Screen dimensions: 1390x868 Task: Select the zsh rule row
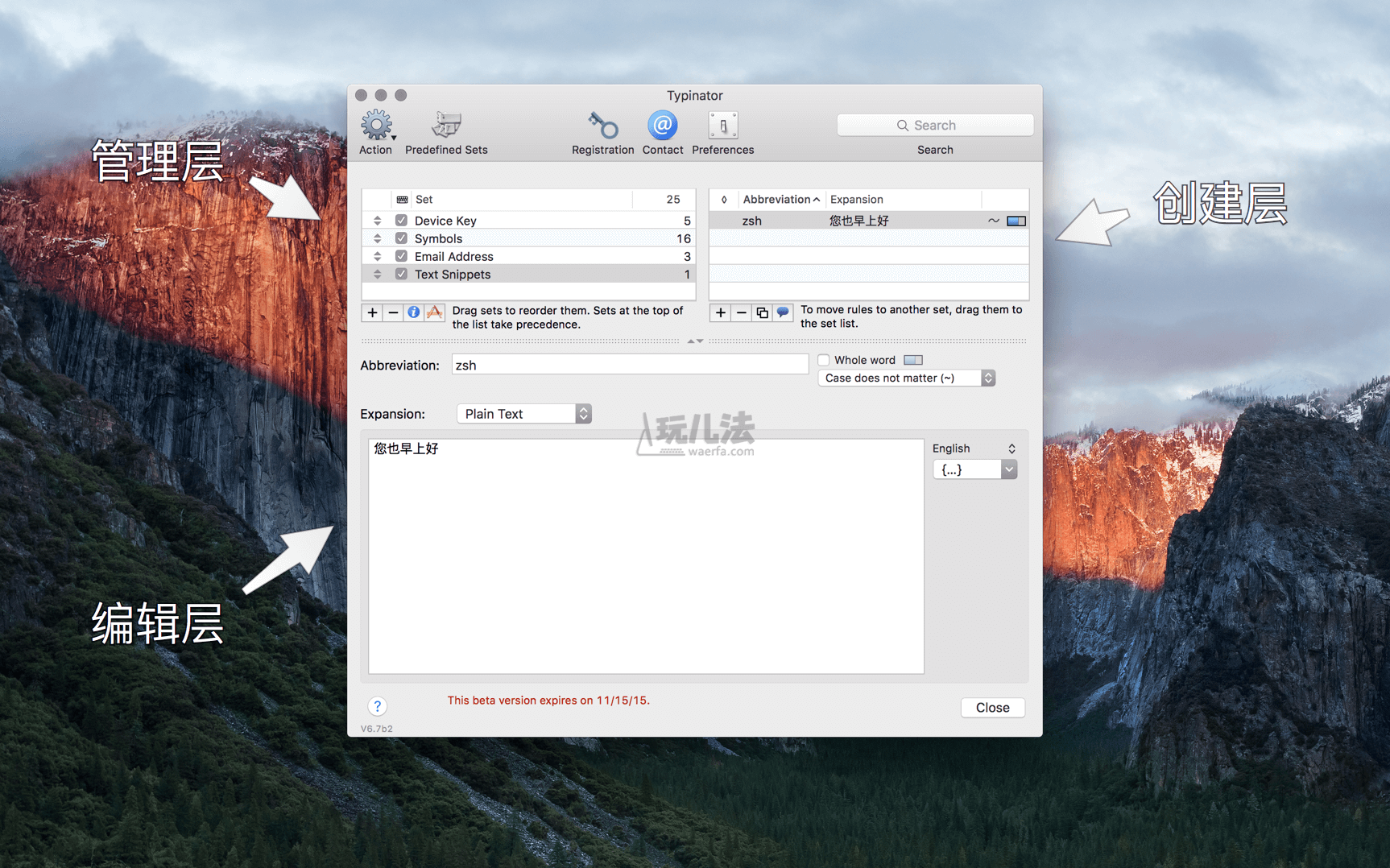coord(869,221)
